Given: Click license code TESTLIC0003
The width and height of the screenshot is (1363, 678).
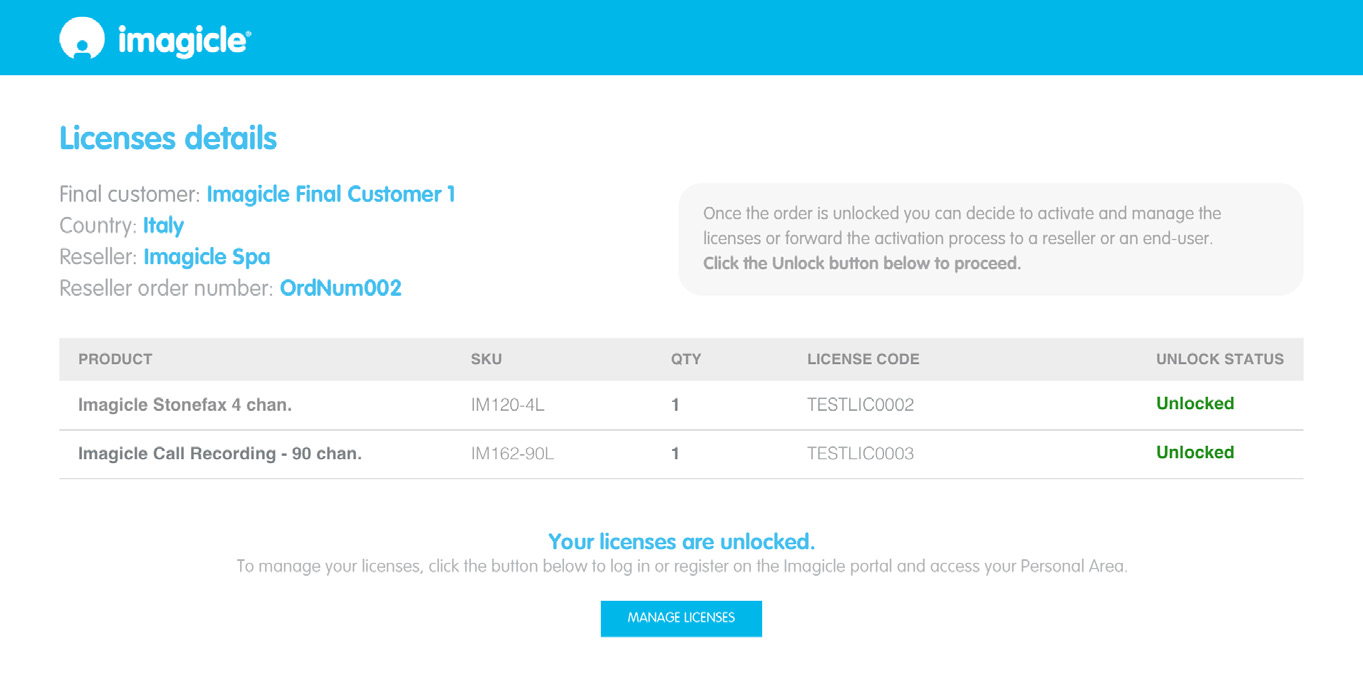Looking at the screenshot, I should [x=860, y=454].
